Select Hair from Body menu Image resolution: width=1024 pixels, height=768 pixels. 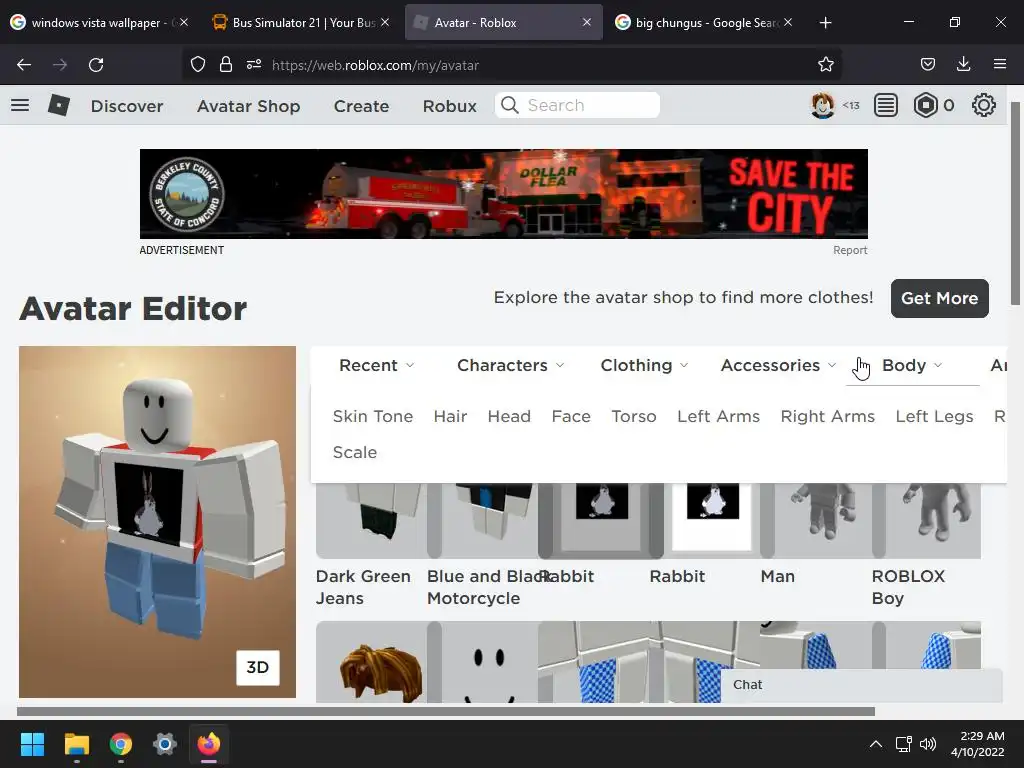pos(451,417)
